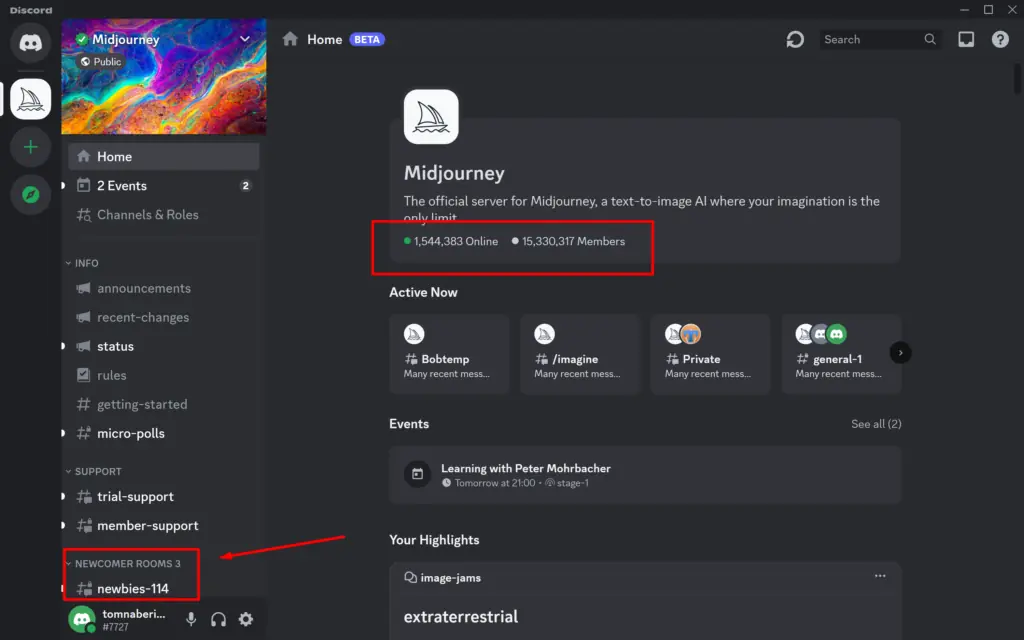Screen dimensions: 1024x640
Task: Click the calendar icon on event card
Action: click(x=417, y=474)
